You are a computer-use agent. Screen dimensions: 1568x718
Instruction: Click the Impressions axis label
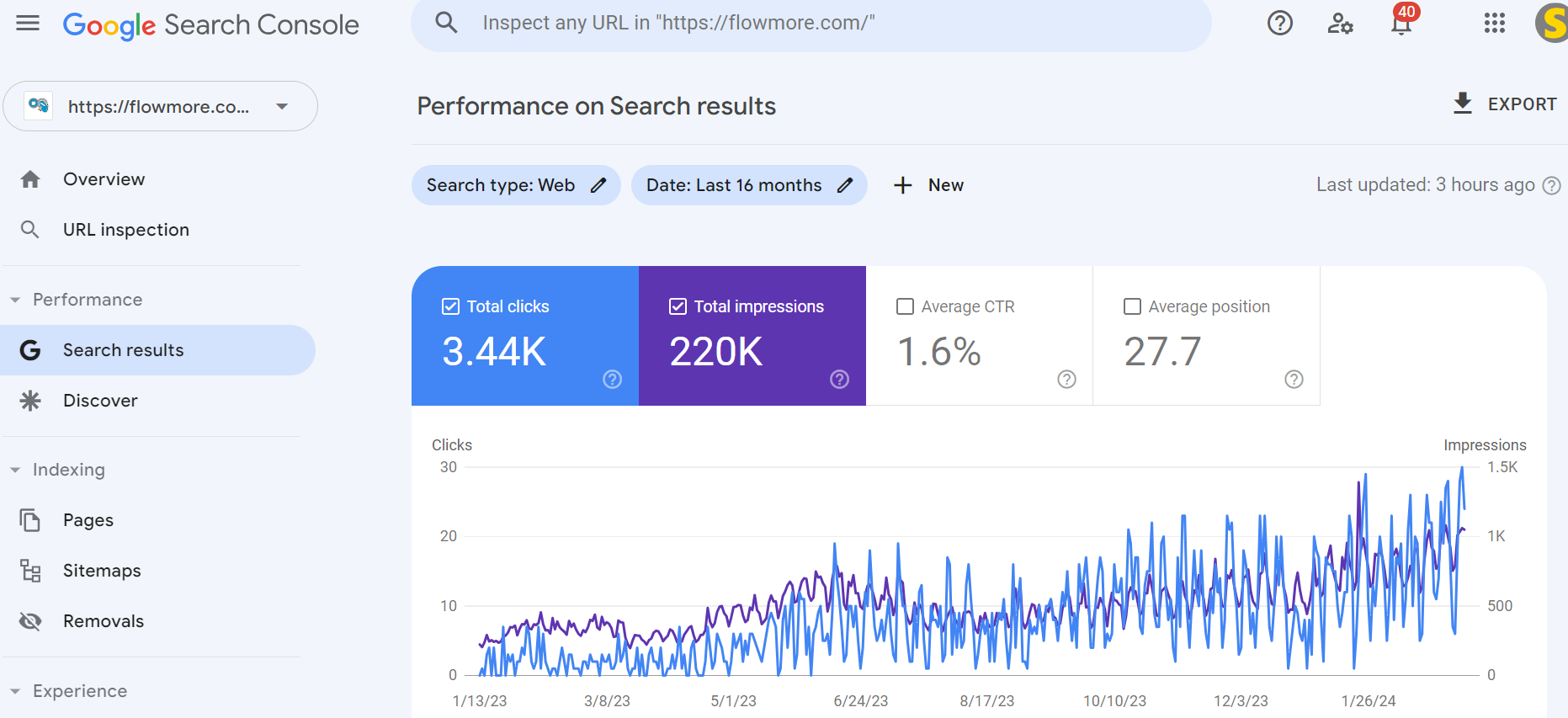(x=1485, y=445)
